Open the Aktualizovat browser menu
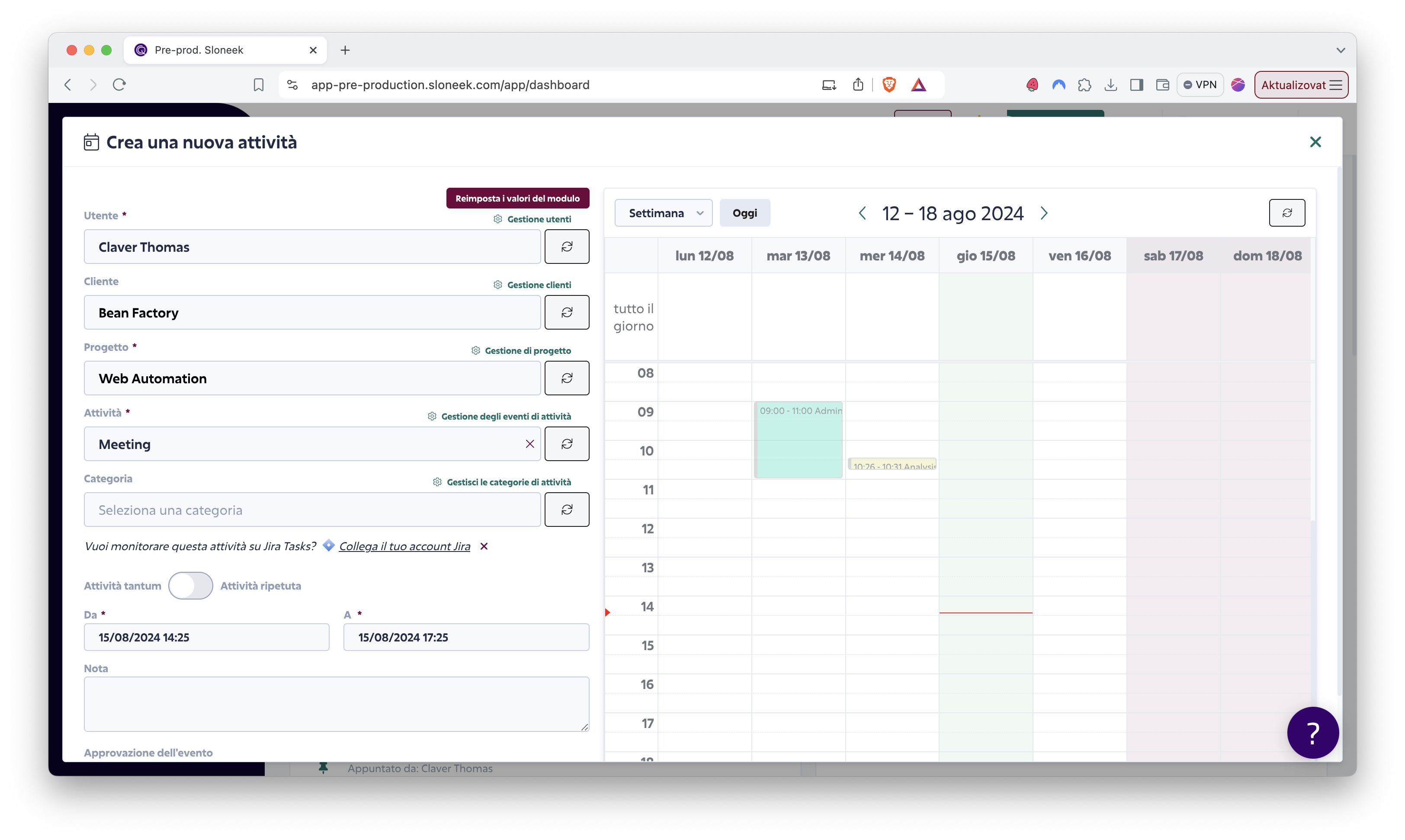The width and height of the screenshot is (1405, 840). point(1301,85)
